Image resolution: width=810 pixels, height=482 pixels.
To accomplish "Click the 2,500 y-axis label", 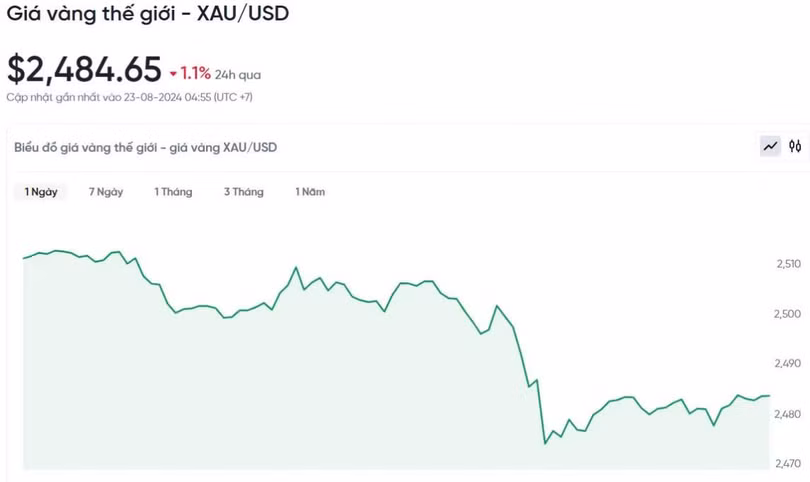I will [788, 314].
